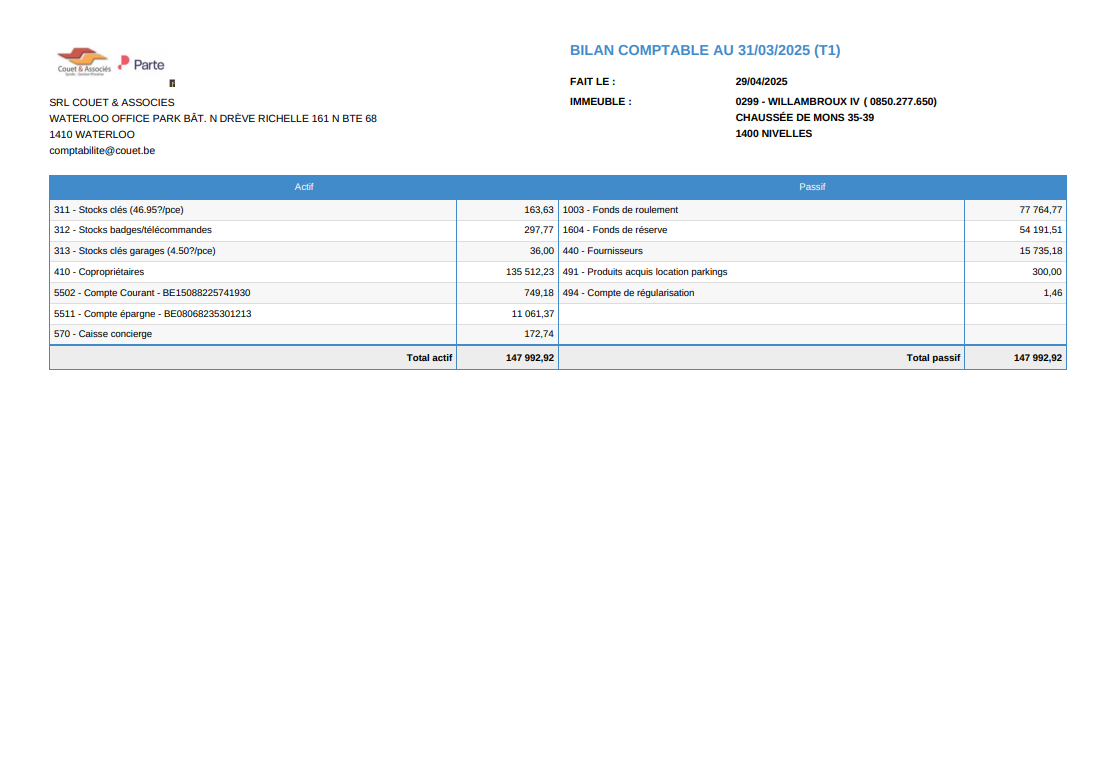
Task: Click the 491 - Produits acquis location parkings row
Action: point(645,272)
